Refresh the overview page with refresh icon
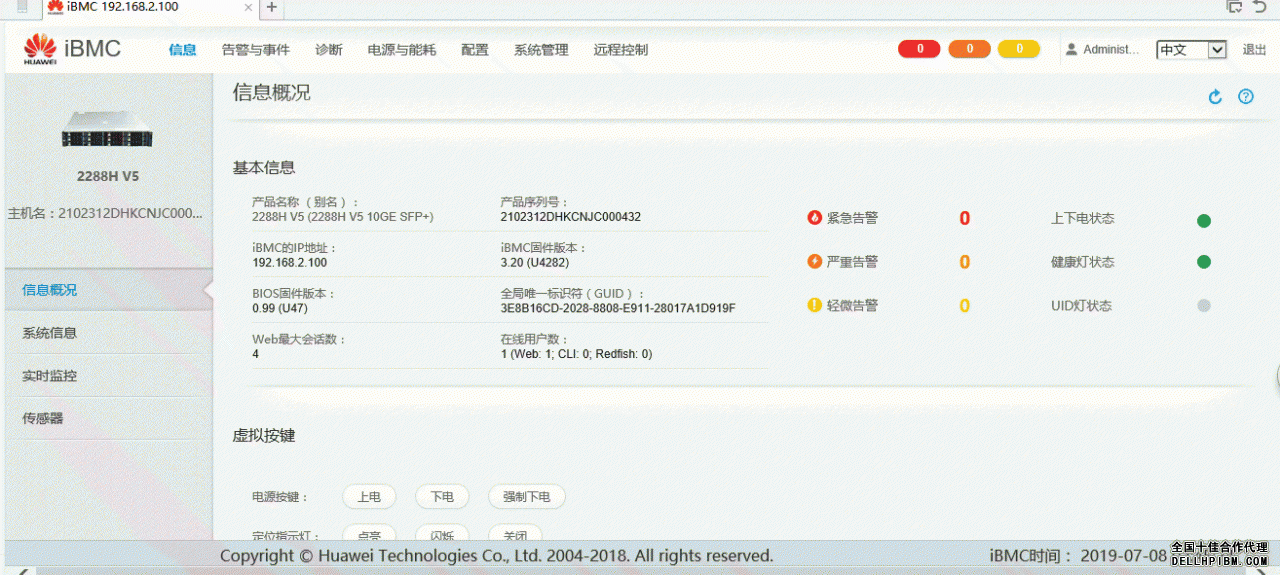Viewport: 1280px width, 575px height. click(1215, 97)
